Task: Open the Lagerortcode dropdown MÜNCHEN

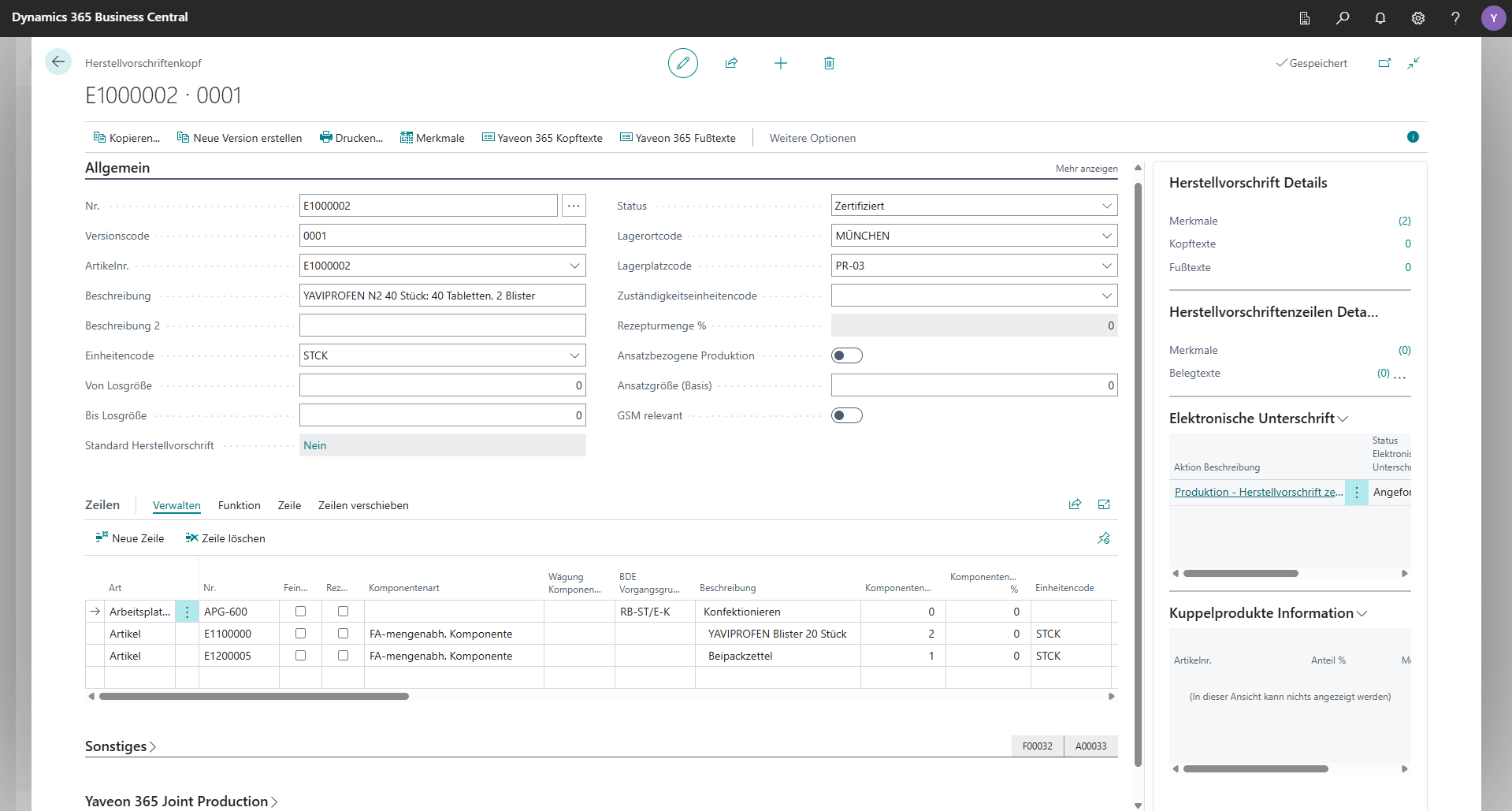Action: tap(1107, 235)
